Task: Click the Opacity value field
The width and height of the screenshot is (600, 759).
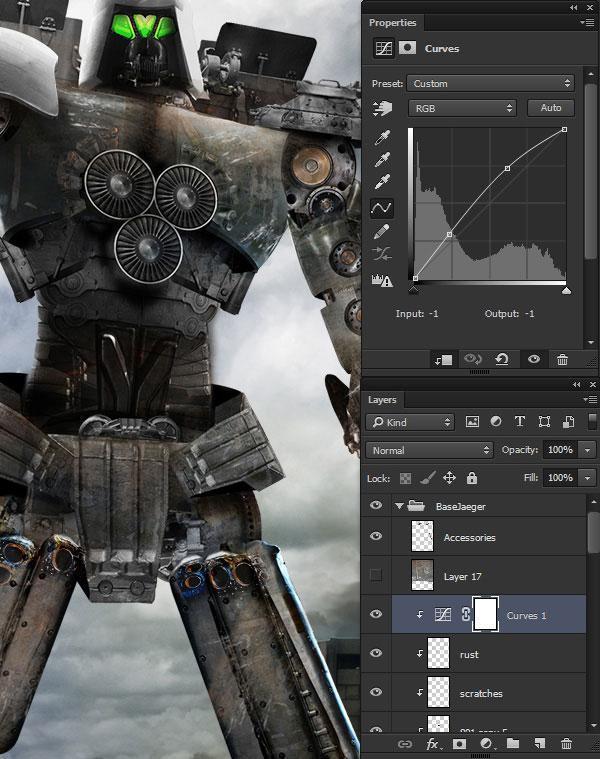Action: click(560, 450)
